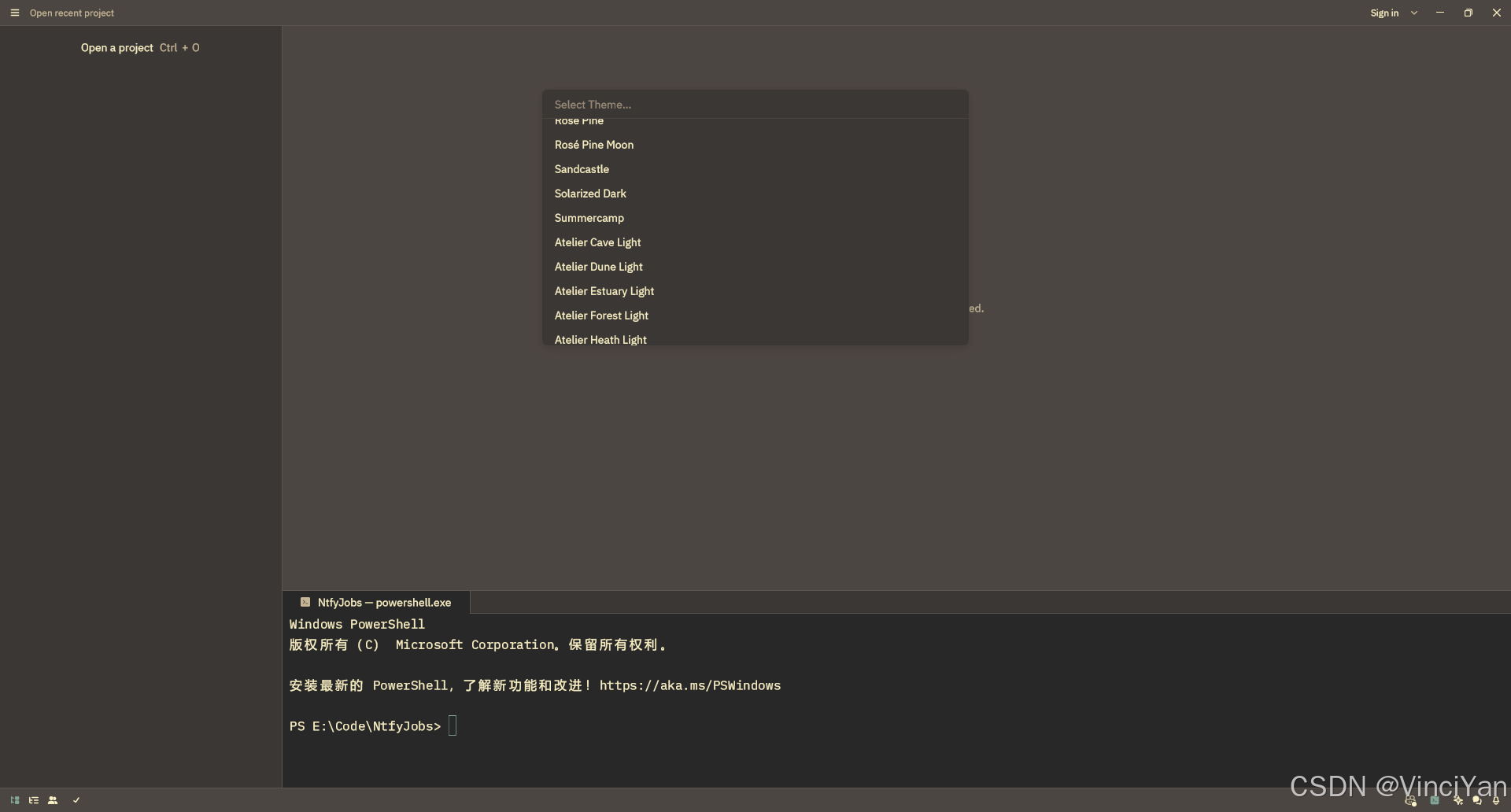The height and width of the screenshot is (812, 1511).
Task: Click the diagnostics checkmark icon
Action: point(76,800)
